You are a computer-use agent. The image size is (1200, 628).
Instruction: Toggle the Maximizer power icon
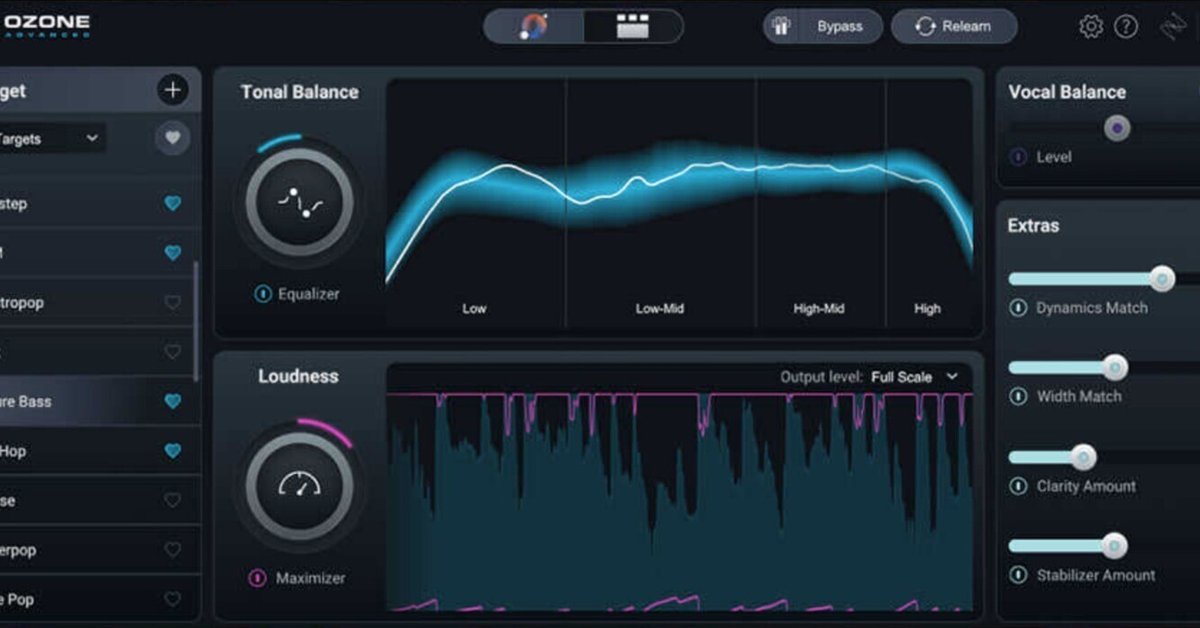pos(257,578)
